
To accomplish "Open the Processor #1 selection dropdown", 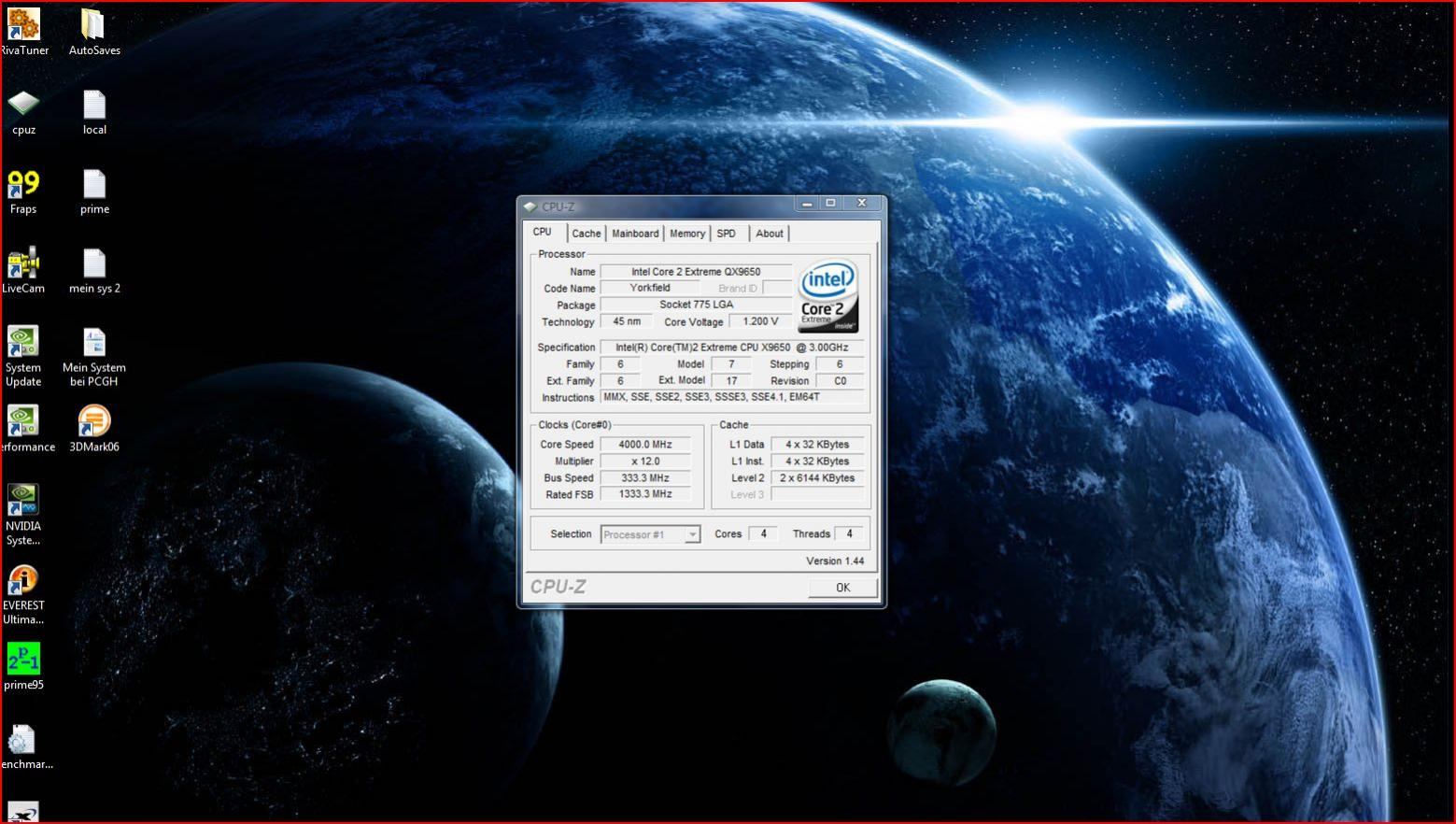I will coord(650,534).
